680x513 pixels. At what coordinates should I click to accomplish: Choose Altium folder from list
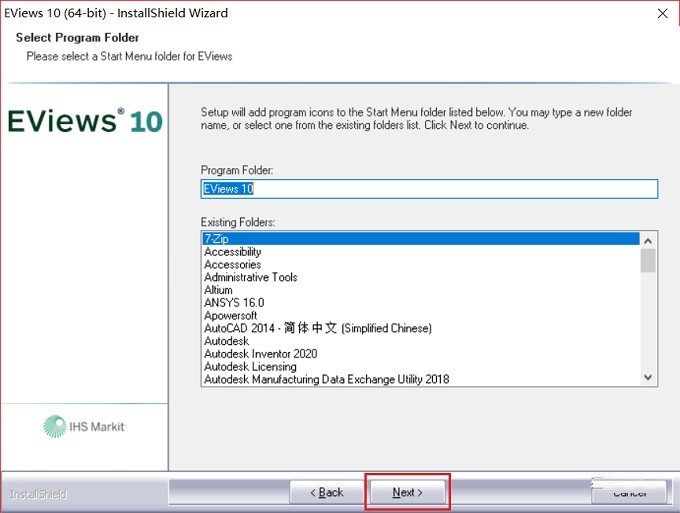421,290
